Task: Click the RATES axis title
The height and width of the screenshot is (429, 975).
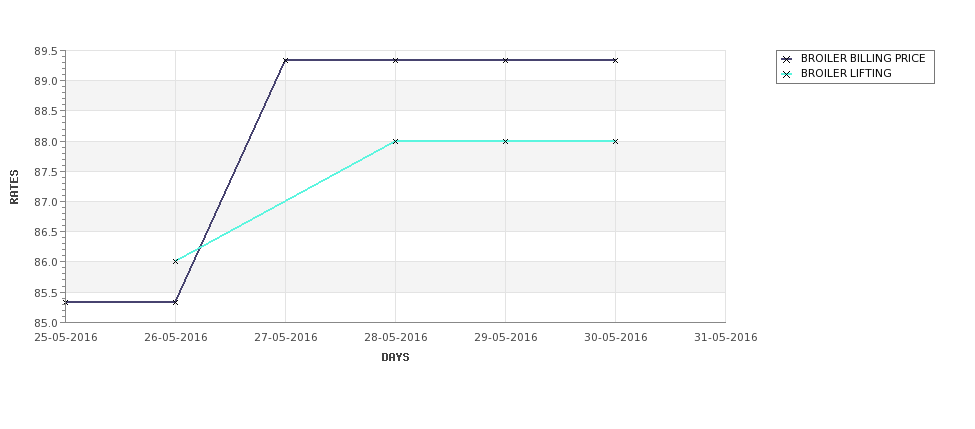Action: (14, 187)
